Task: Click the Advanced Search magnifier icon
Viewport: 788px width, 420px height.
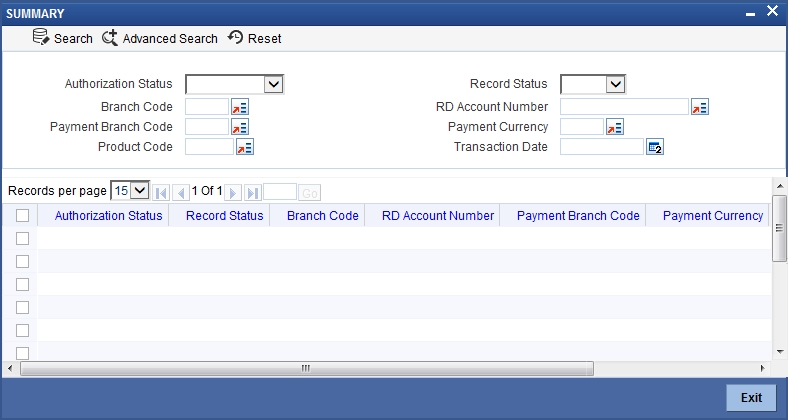Action: click(x=110, y=38)
